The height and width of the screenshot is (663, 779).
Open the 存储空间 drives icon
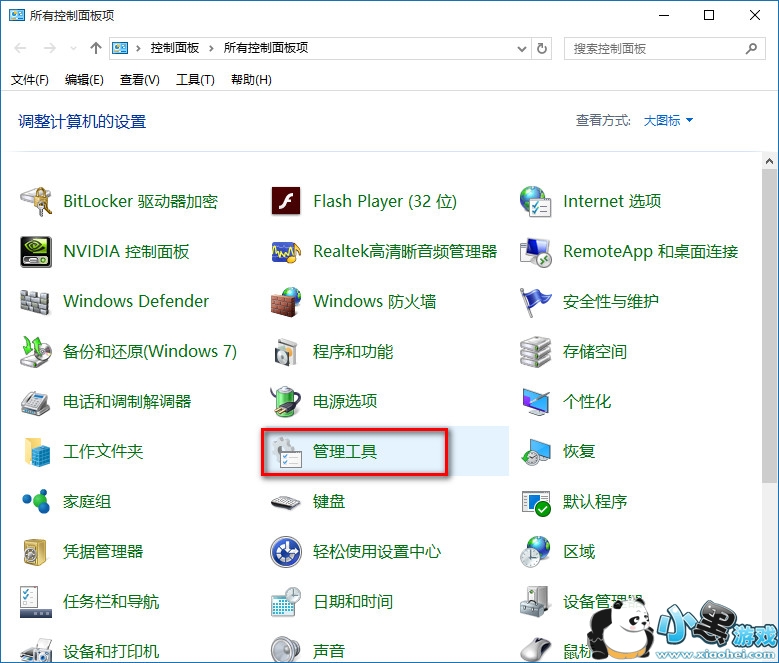[x=536, y=352]
